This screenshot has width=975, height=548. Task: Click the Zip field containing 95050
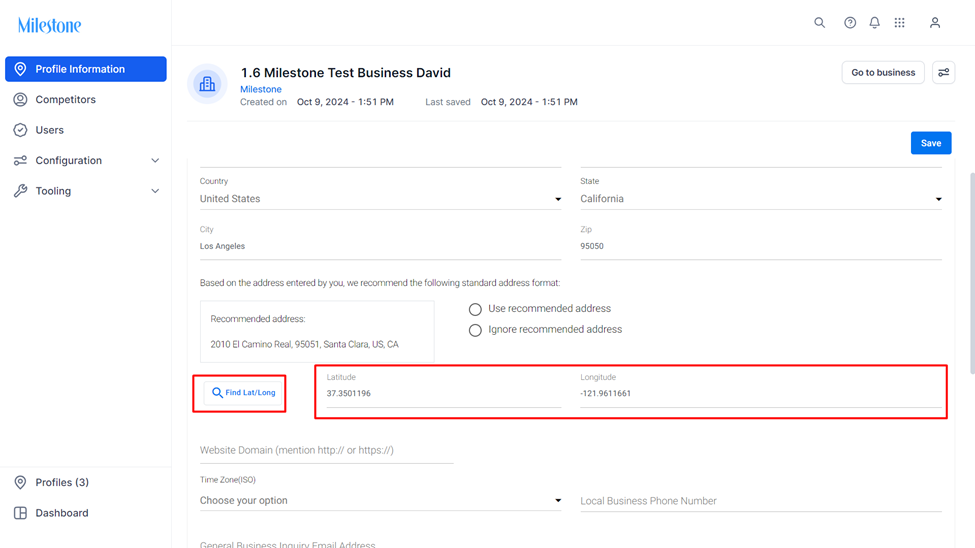coord(760,247)
